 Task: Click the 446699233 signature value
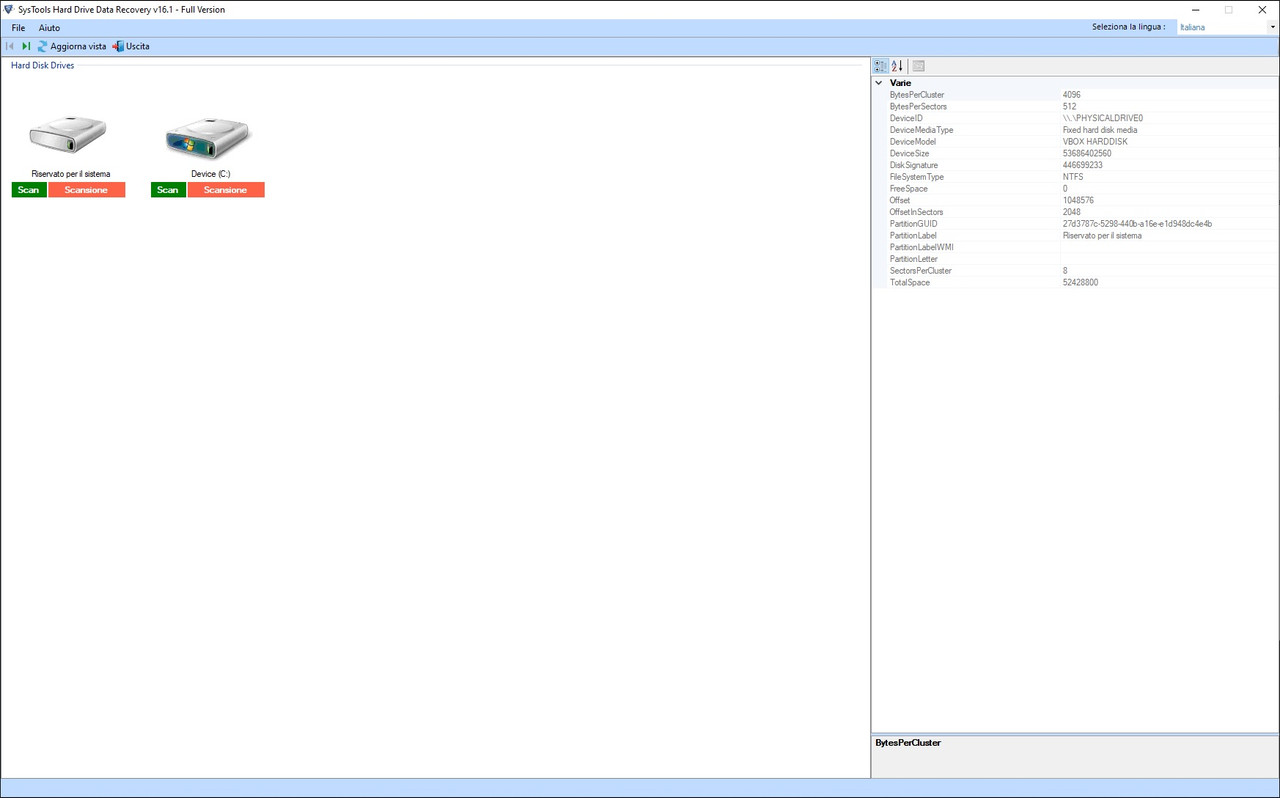pyautogui.click(x=1083, y=165)
